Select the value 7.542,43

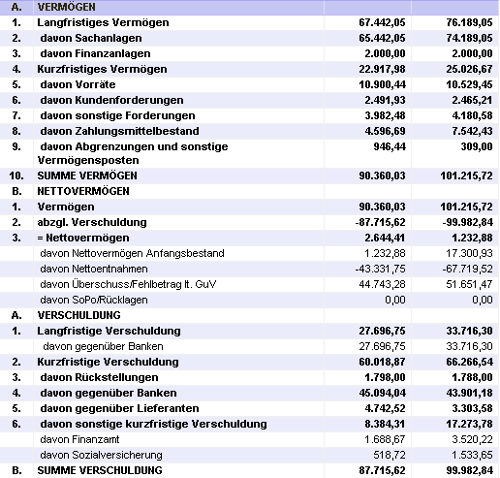[x=472, y=131]
